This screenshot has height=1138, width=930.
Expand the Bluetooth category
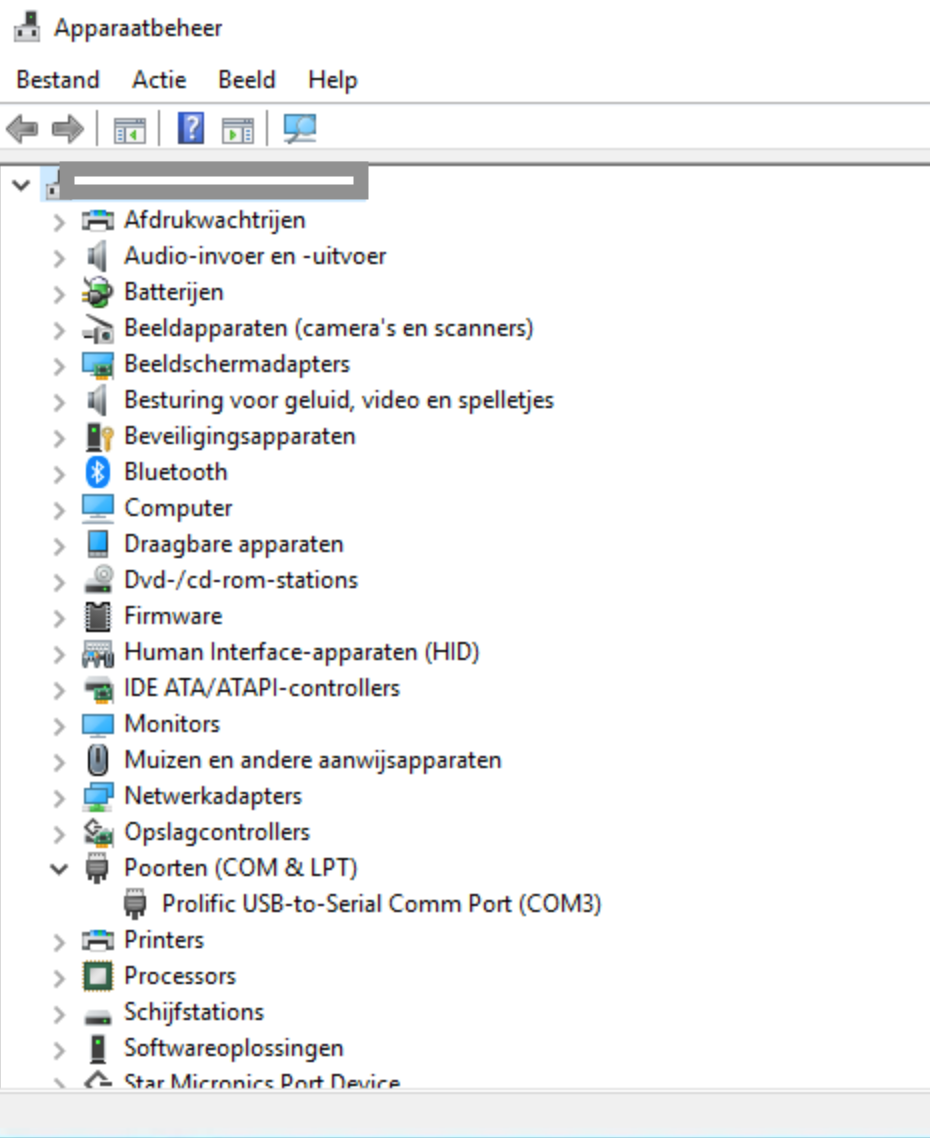60,474
